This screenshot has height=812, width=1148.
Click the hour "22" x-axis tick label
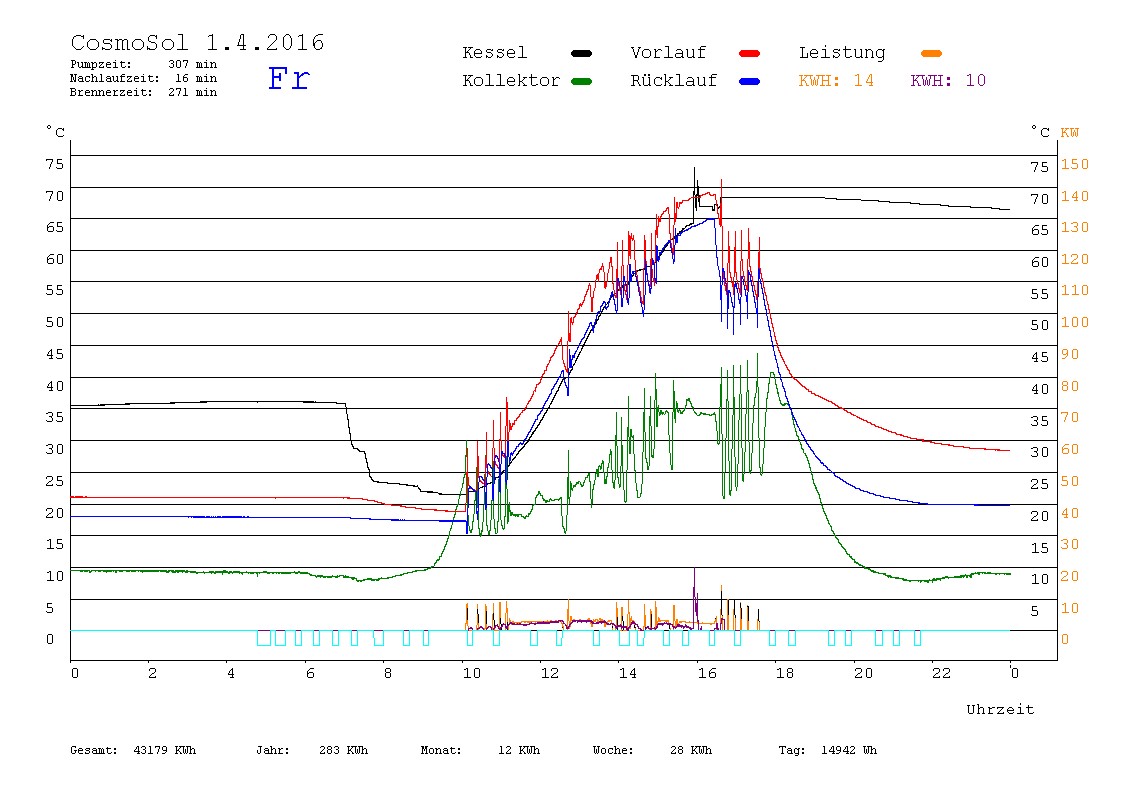click(942, 673)
